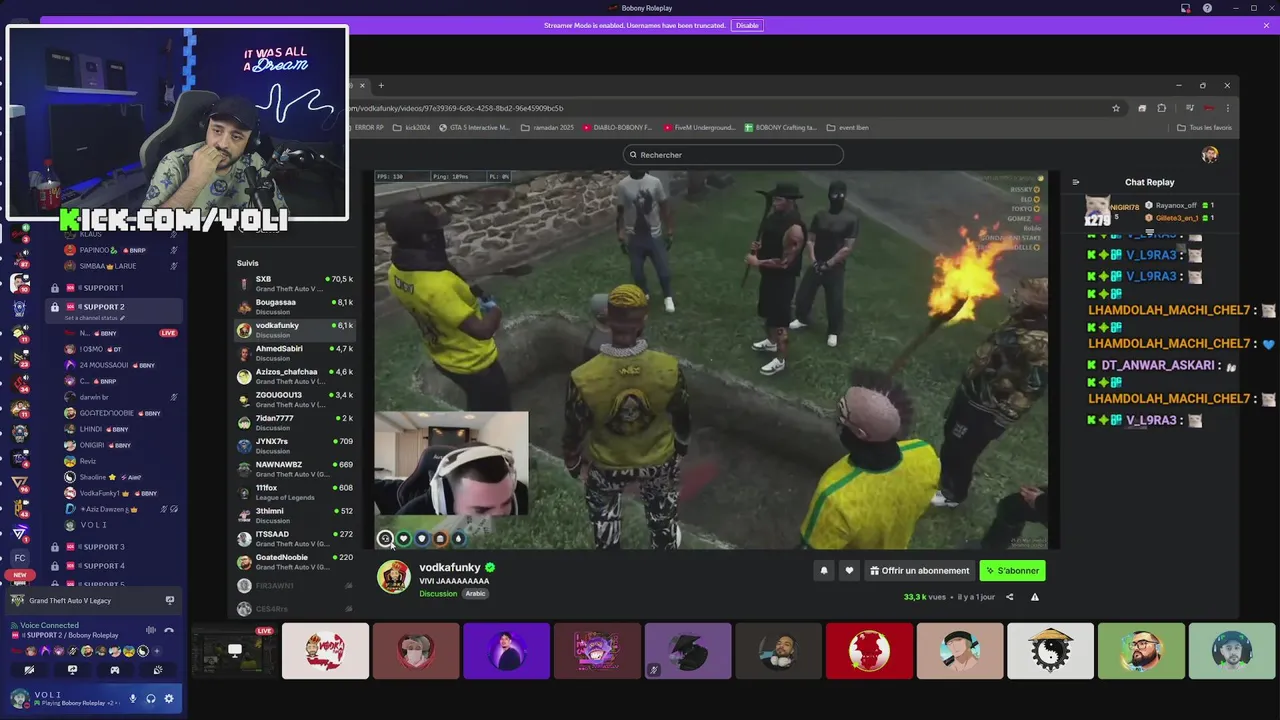Disconnect from voice call in Discord
This screenshot has width=1280, height=720.
[x=169, y=630]
